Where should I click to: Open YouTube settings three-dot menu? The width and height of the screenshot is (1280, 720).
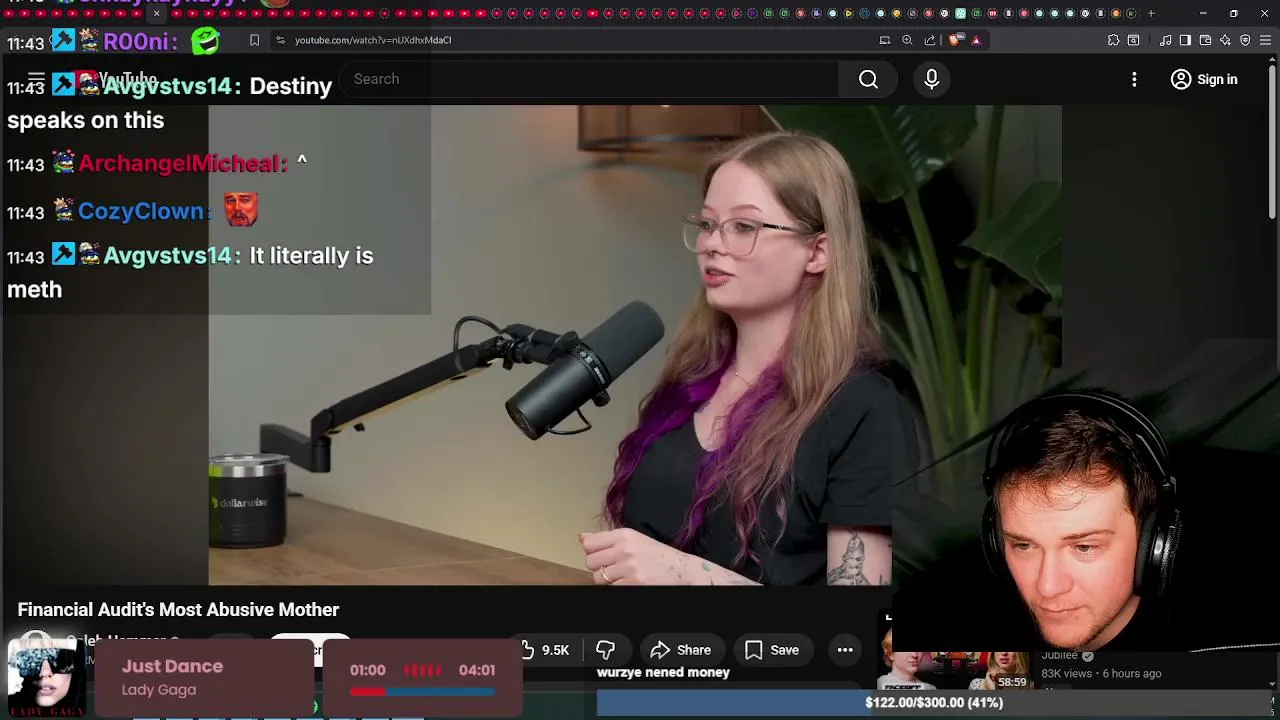(1134, 79)
